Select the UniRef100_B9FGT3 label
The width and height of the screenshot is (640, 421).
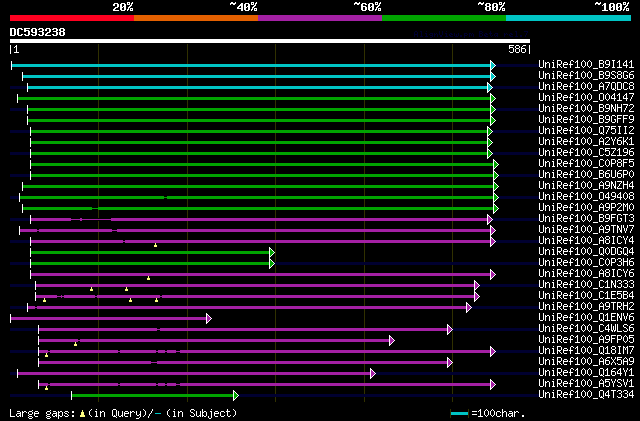(x=586, y=218)
